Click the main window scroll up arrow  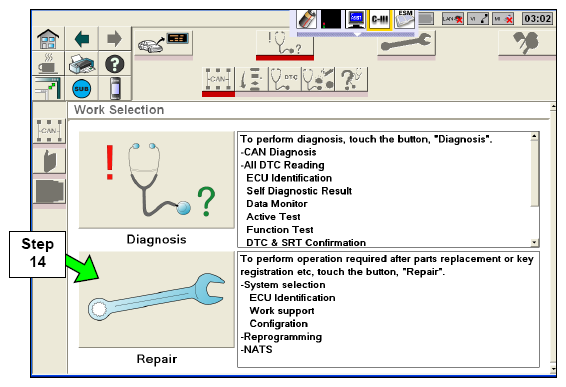(x=553, y=106)
